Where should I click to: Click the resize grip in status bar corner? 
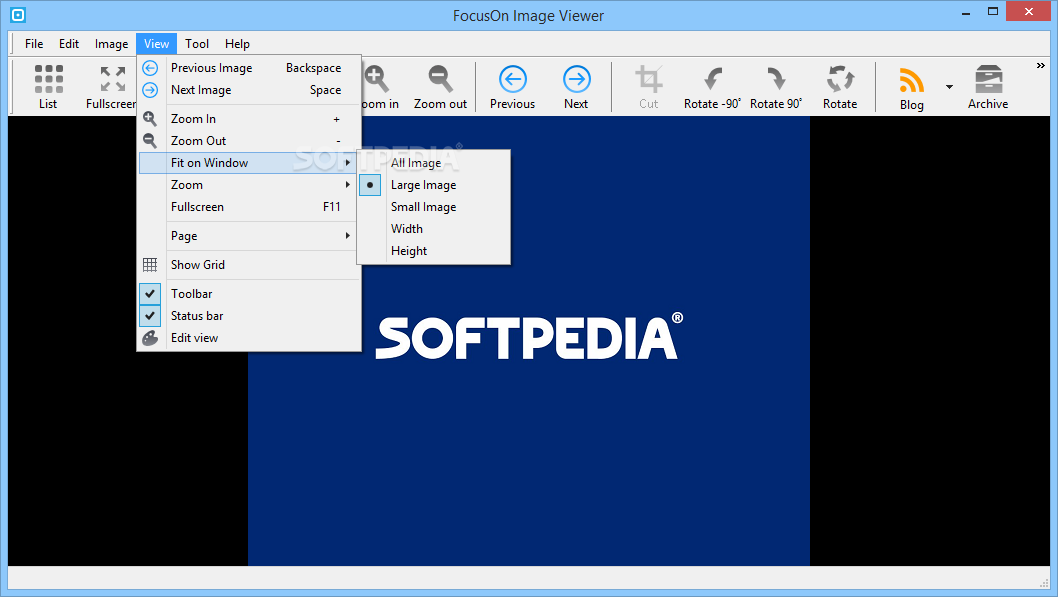tap(1045, 583)
